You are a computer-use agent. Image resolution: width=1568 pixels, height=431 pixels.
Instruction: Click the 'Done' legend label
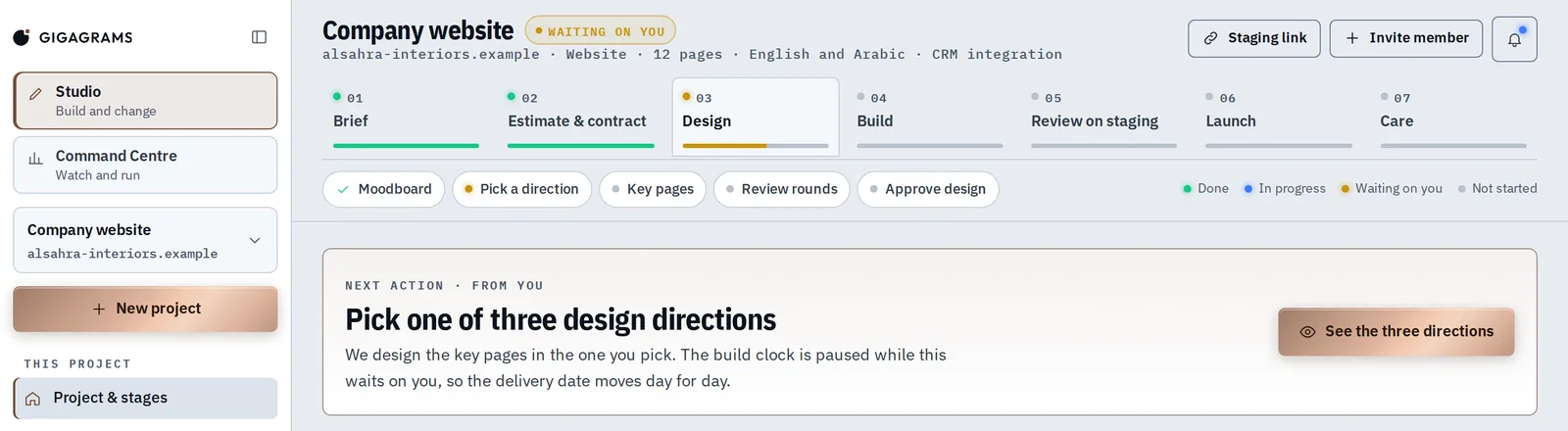1212,188
